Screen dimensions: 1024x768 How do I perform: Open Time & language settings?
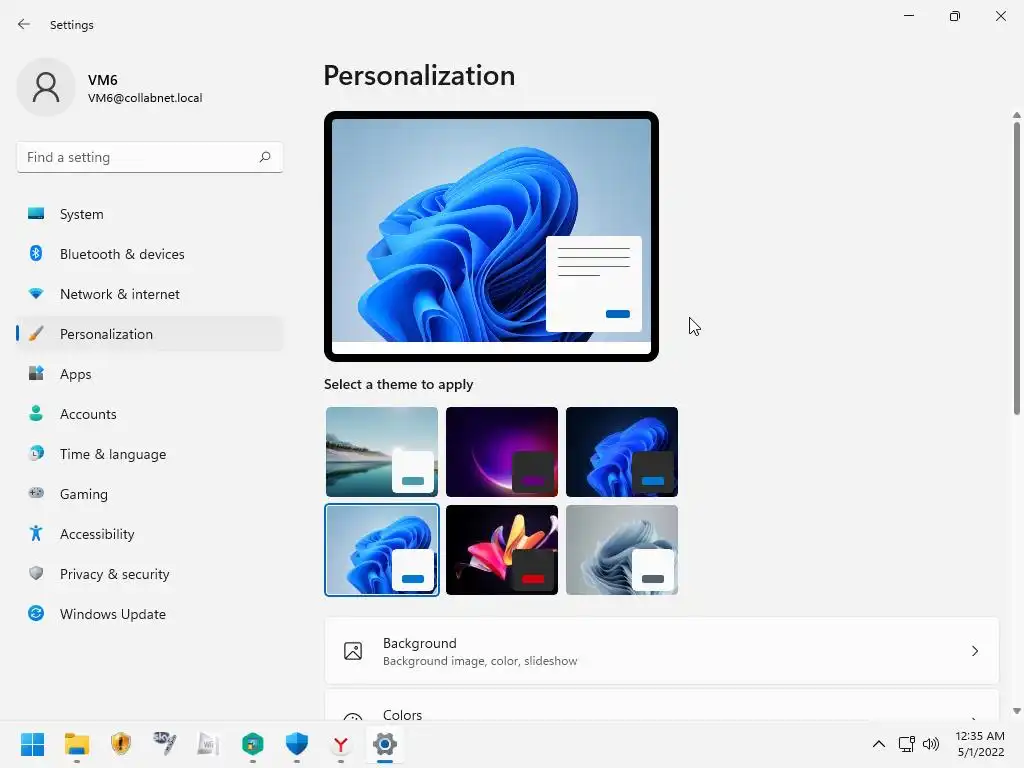(150, 454)
